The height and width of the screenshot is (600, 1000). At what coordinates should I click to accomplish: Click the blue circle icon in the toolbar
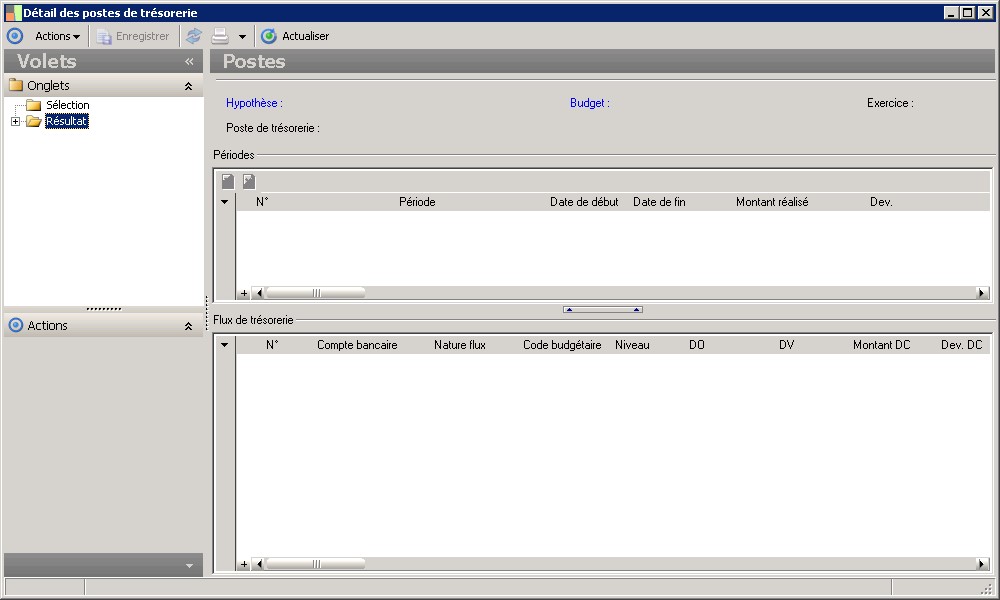pyautogui.click(x=15, y=36)
